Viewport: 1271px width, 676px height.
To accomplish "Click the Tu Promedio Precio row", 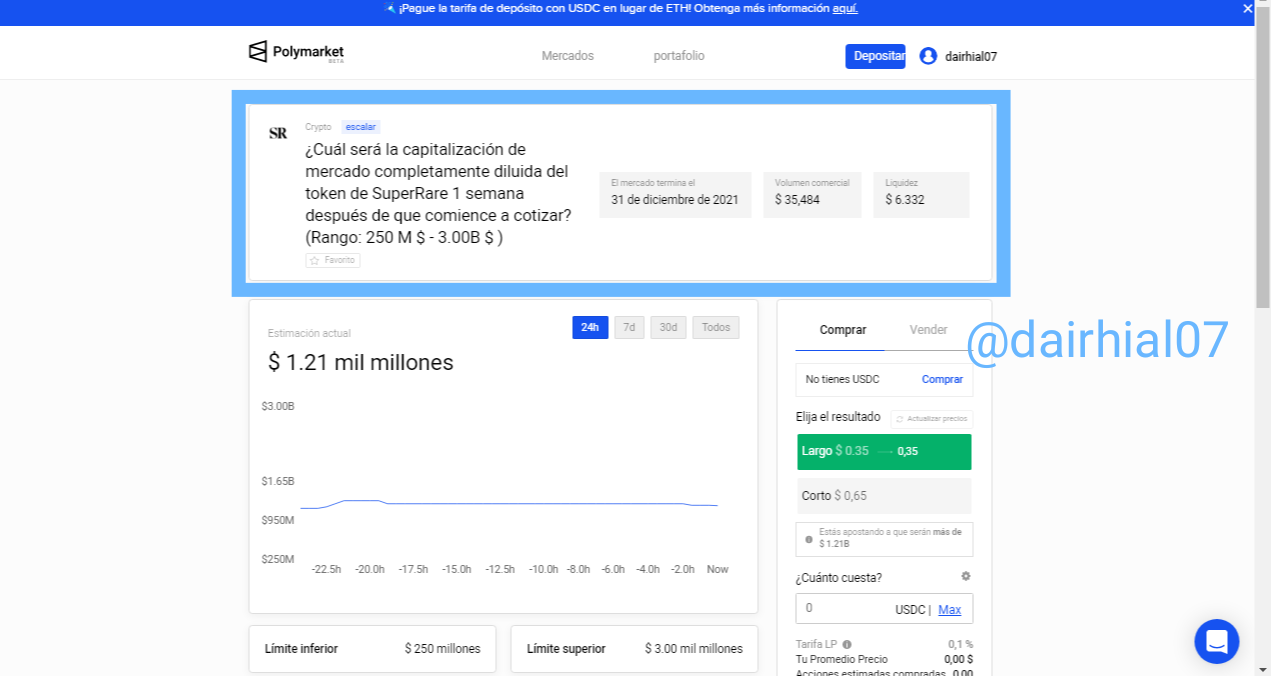I will tap(884, 660).
